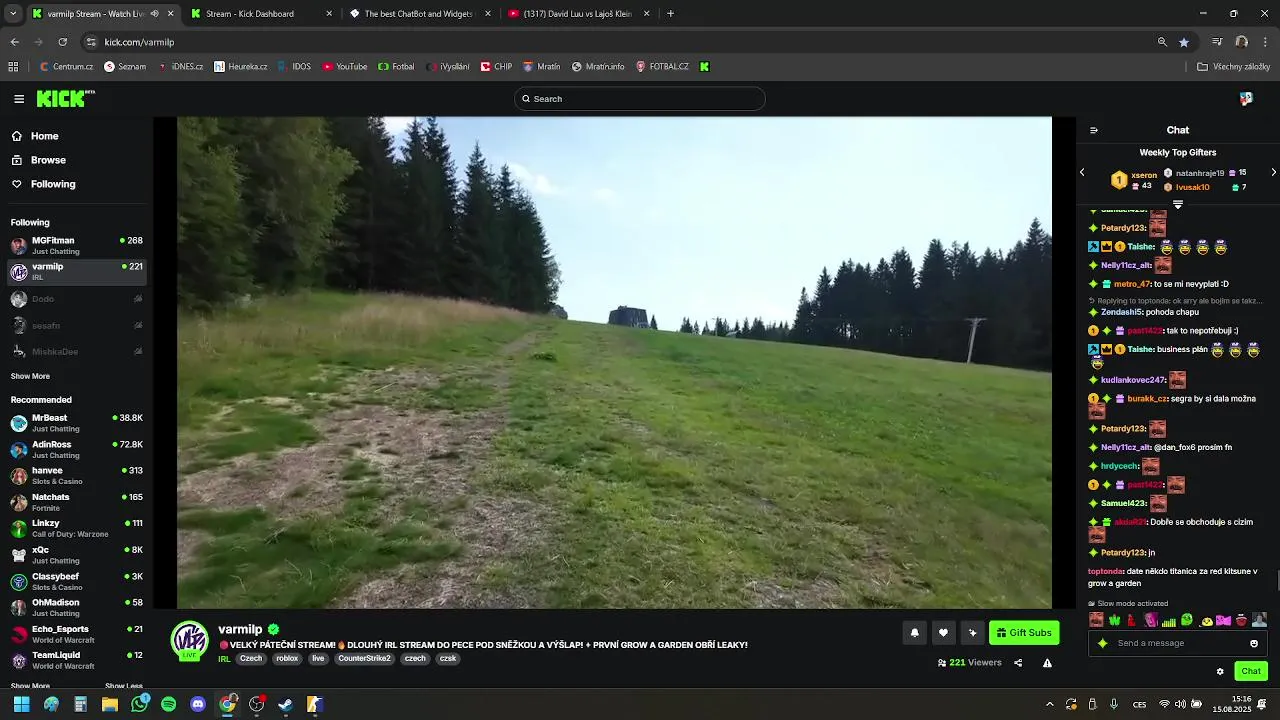The image size is (1280, 720).
Task: Open Steam from the taskbar
Action: click(285, 704)
